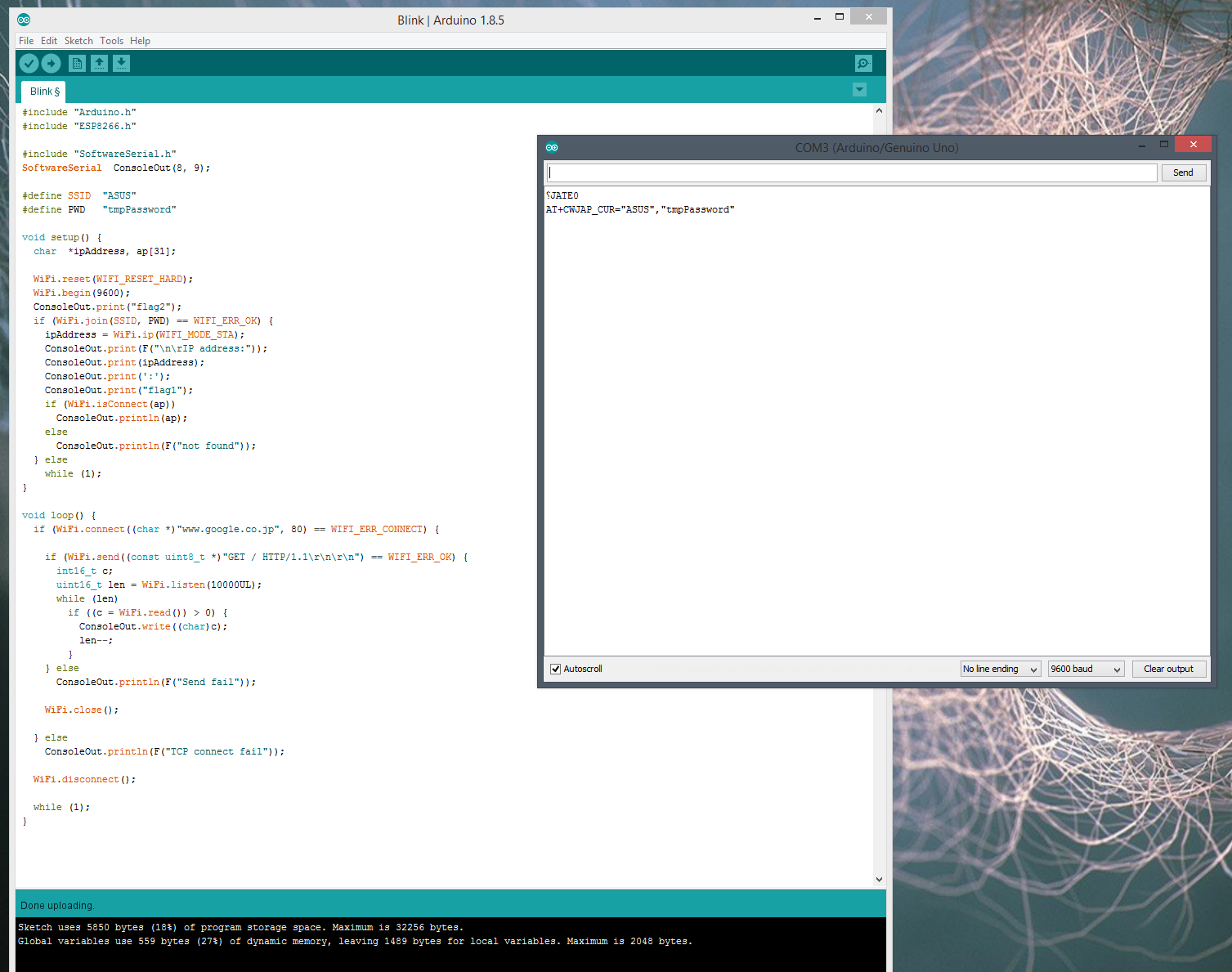Screen dimensions: 1232x972
Task: Click the Arduino logo in COM3 window
Action: coord(552,147)
